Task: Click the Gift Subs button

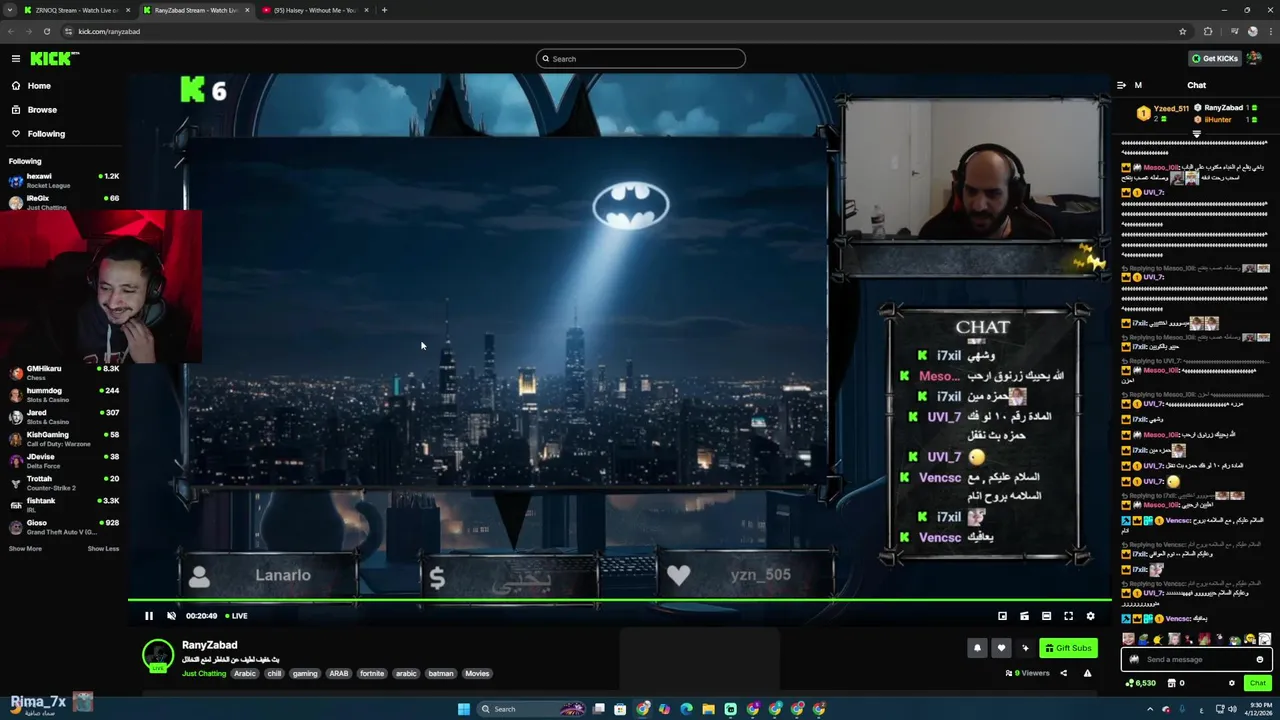Action: tap(1068, 648)
